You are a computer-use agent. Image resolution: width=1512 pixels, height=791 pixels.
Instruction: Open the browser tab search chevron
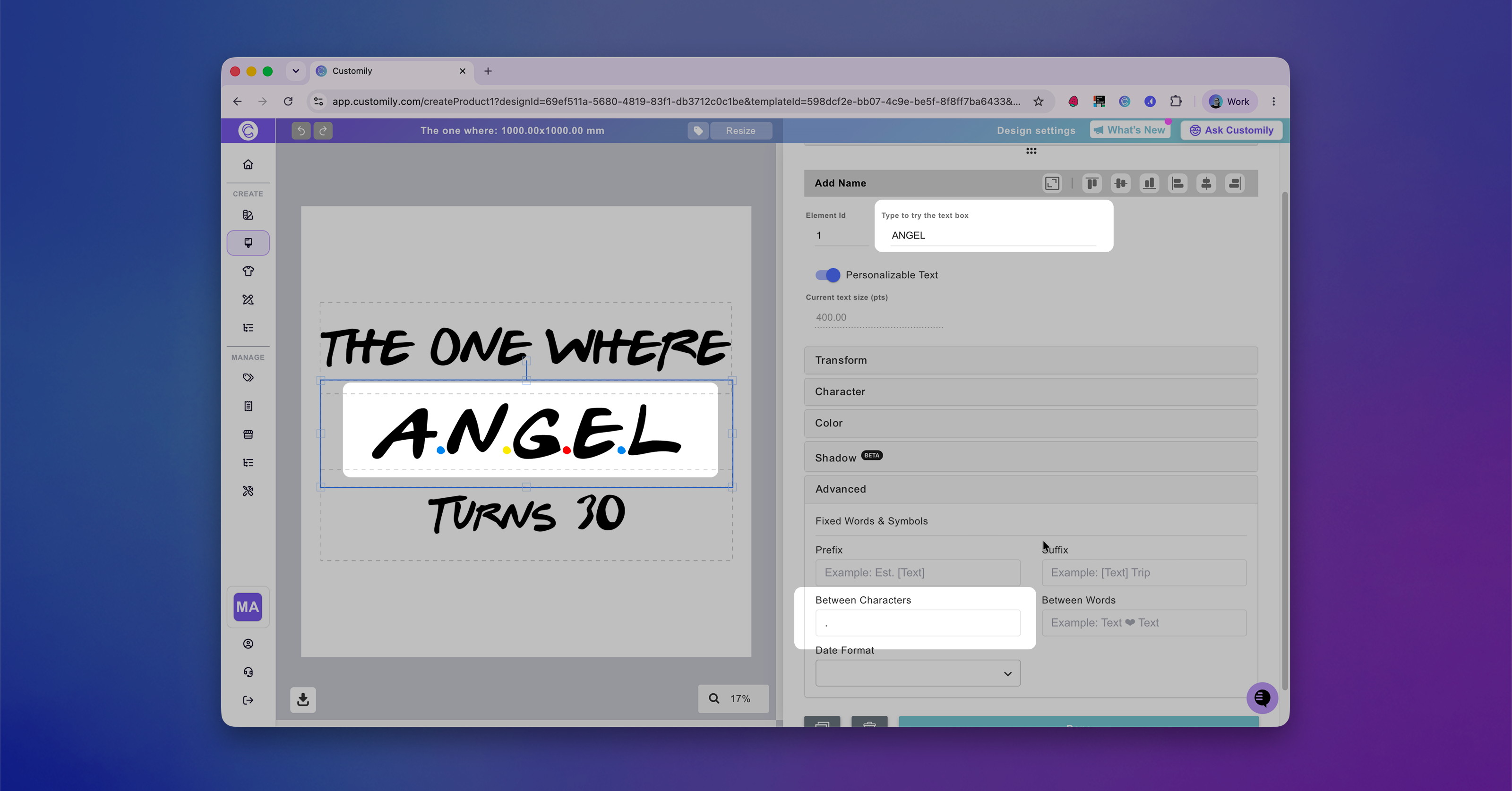(296, 71)
